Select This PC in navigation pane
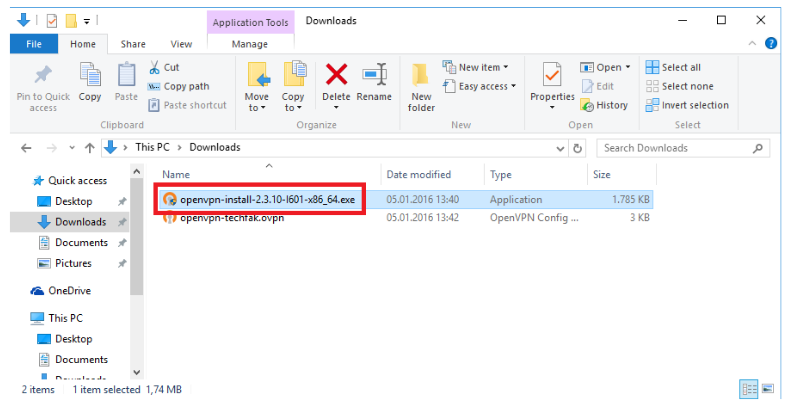The image size is (790, 413). pos(56,318)
